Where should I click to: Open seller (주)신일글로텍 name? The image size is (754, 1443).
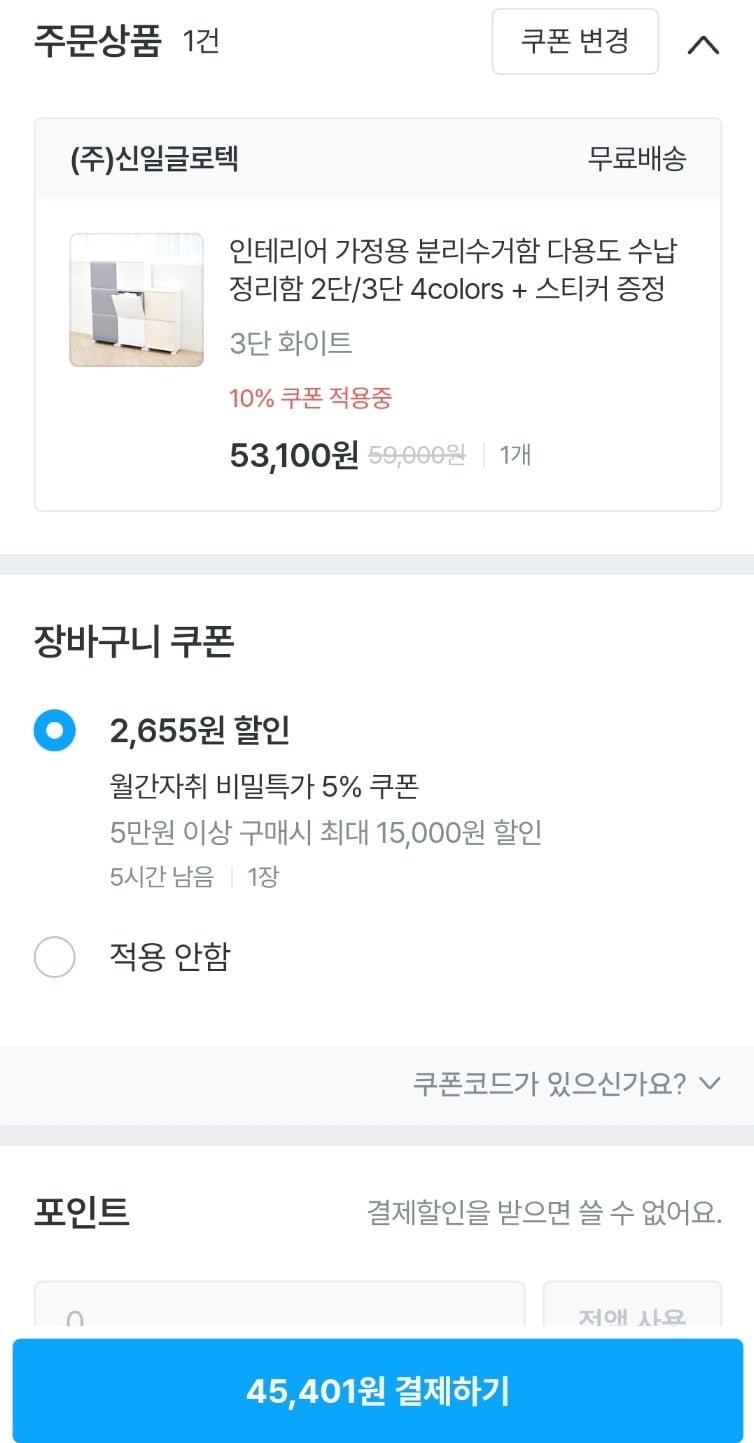(x=154, y=159)
